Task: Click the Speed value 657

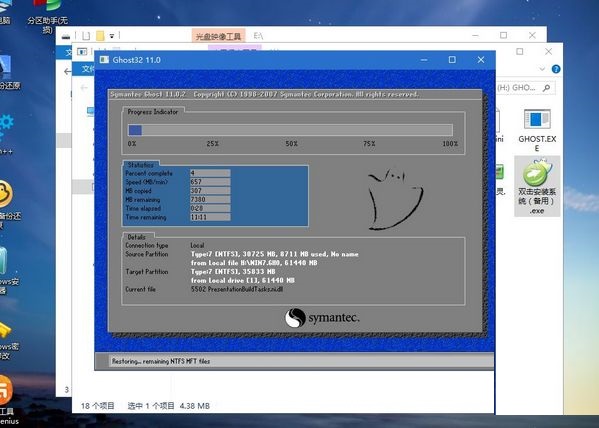Action: 210,182
